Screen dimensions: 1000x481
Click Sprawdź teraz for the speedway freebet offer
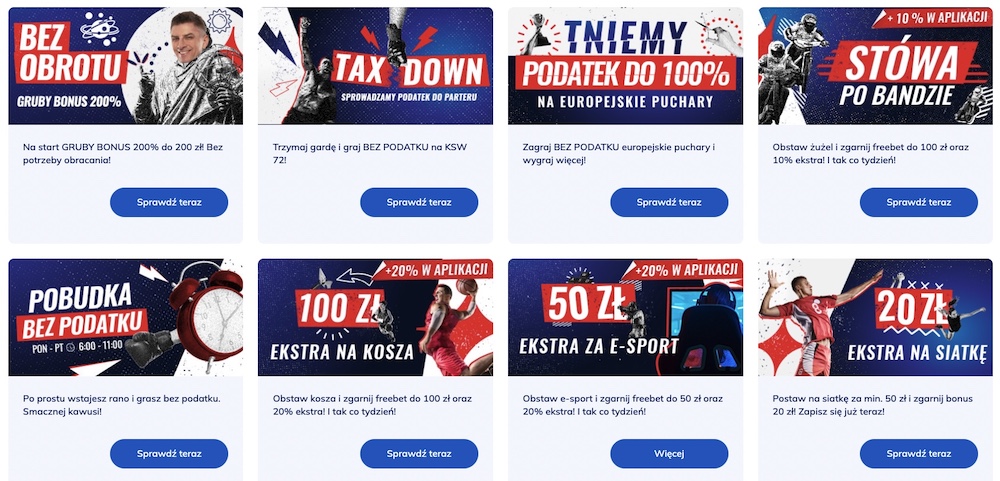[x=919, y=202]
